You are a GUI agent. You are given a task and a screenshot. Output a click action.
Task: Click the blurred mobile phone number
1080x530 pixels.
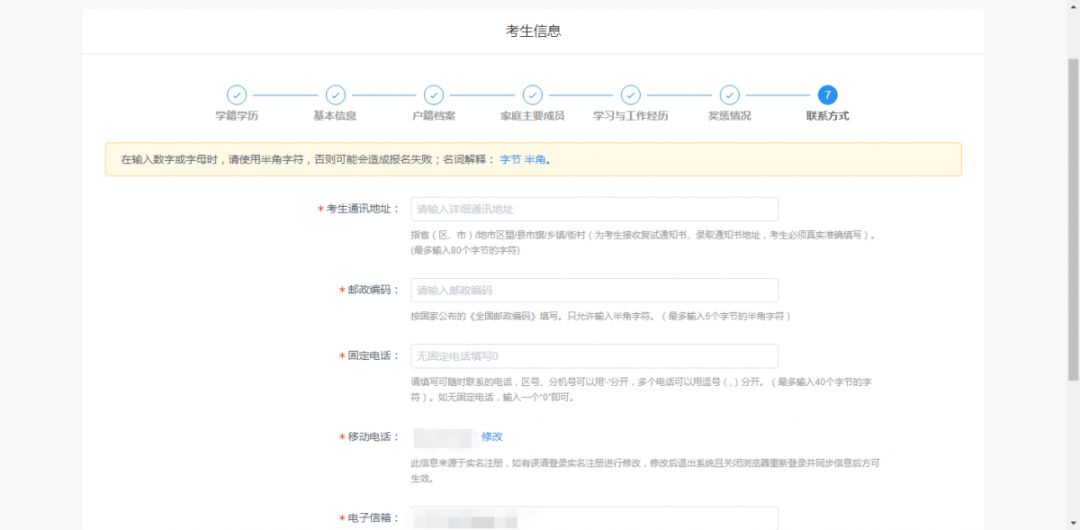pyautogui.click(x=442, y=437)
